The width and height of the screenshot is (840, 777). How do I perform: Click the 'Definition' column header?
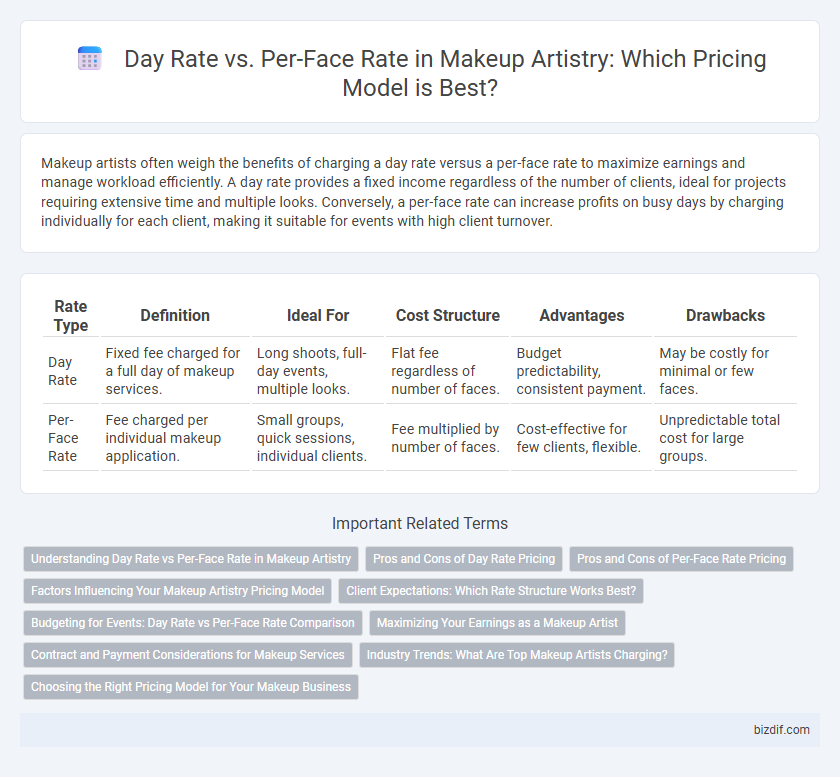coord(175,316)
